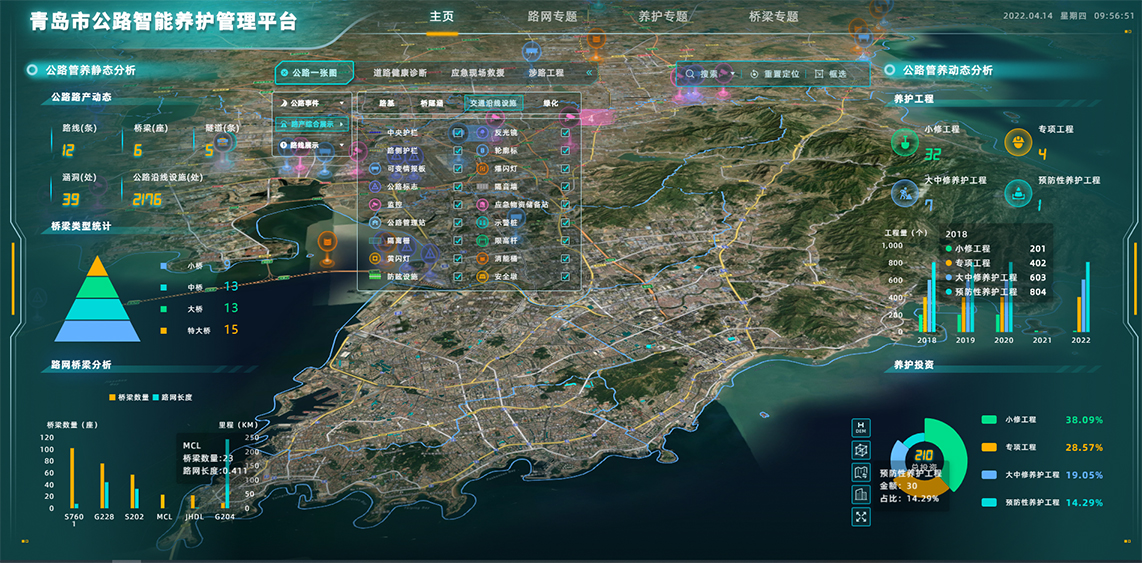Switch to the 桥梁专题 top tab
This screenshot has width=1142, height=563.
click(x=773, y=17)
